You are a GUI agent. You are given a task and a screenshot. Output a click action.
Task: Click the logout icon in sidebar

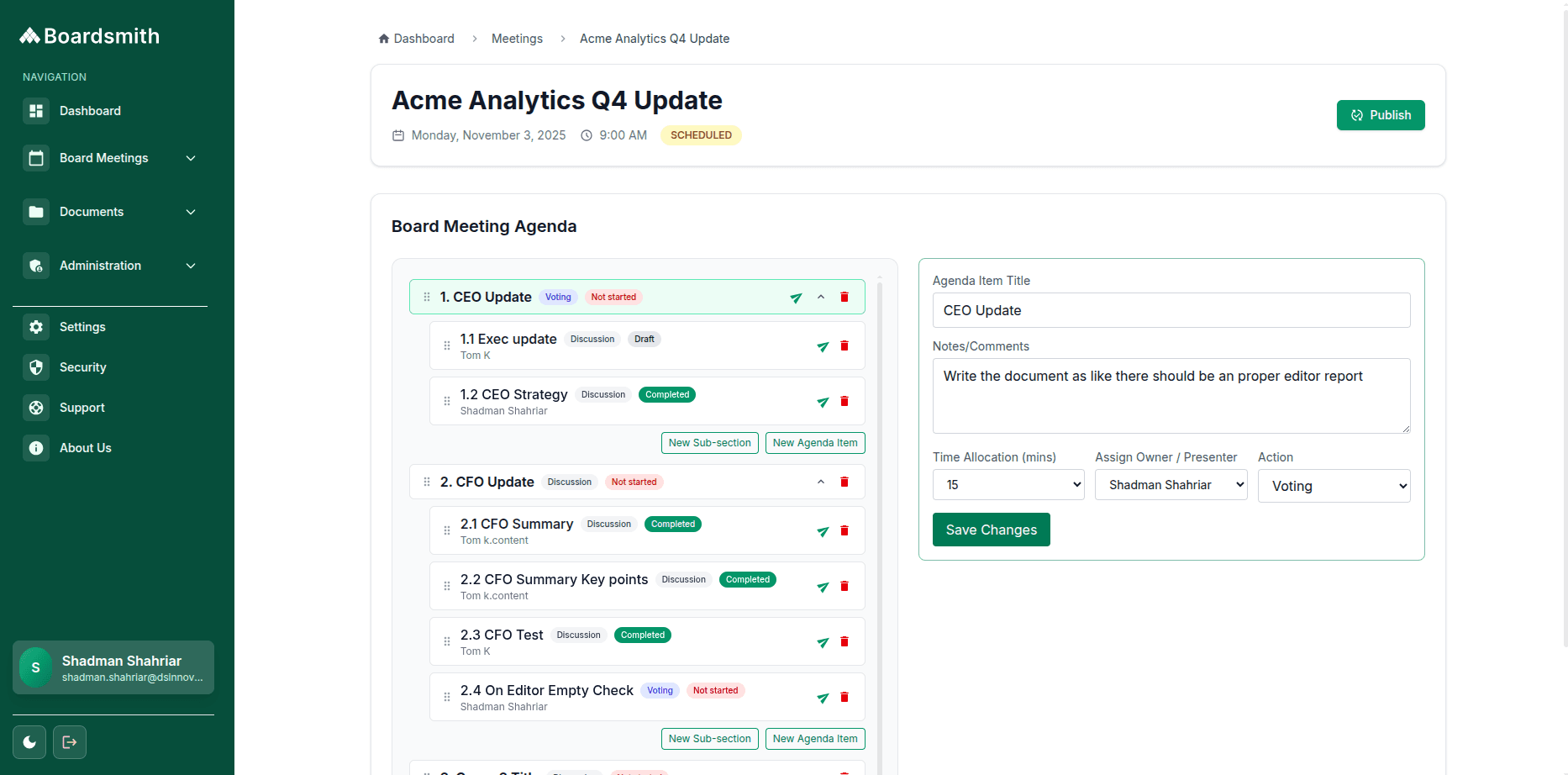[70, 742]
